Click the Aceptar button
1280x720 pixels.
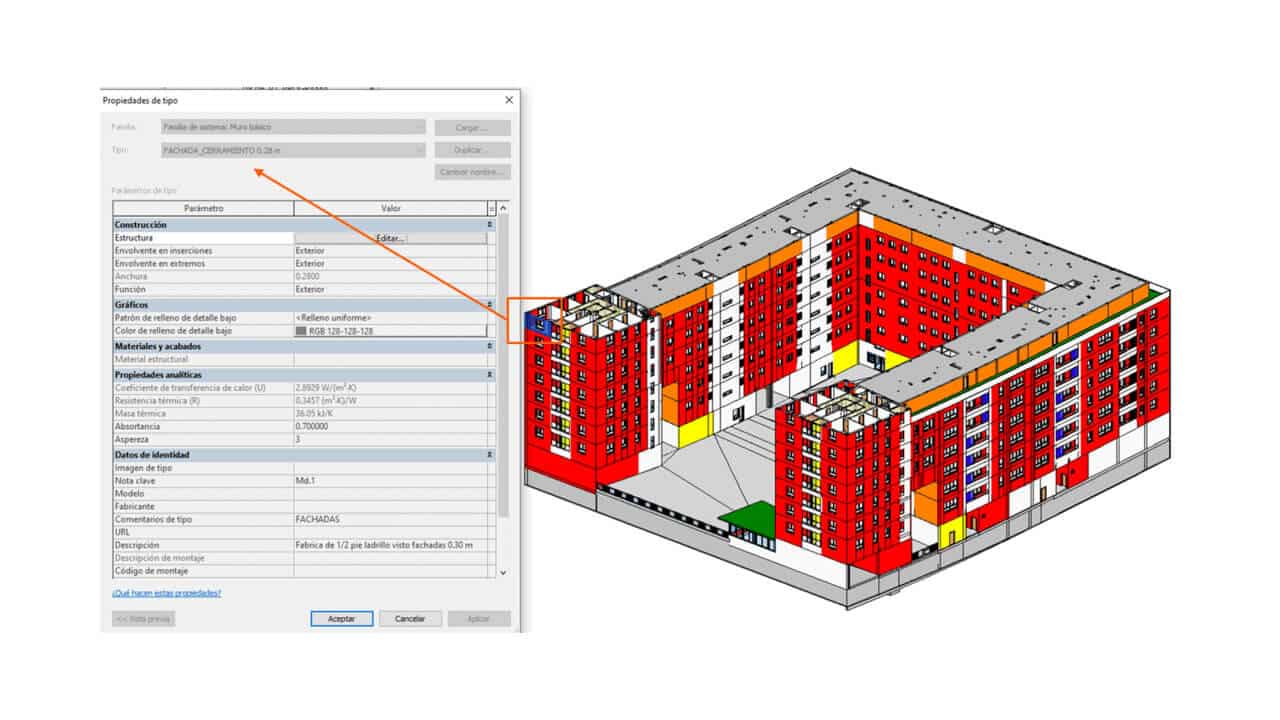pyautogui.click(x=342, y=619)
